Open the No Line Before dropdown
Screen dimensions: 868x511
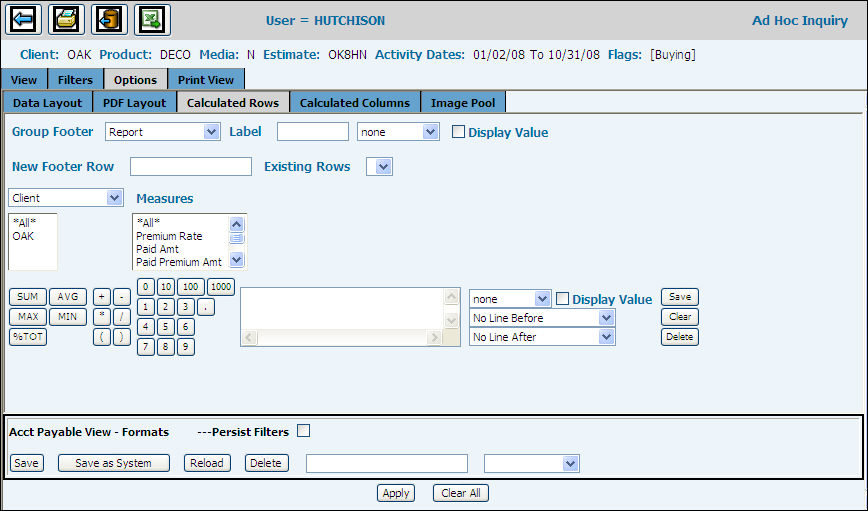point(542,318)
